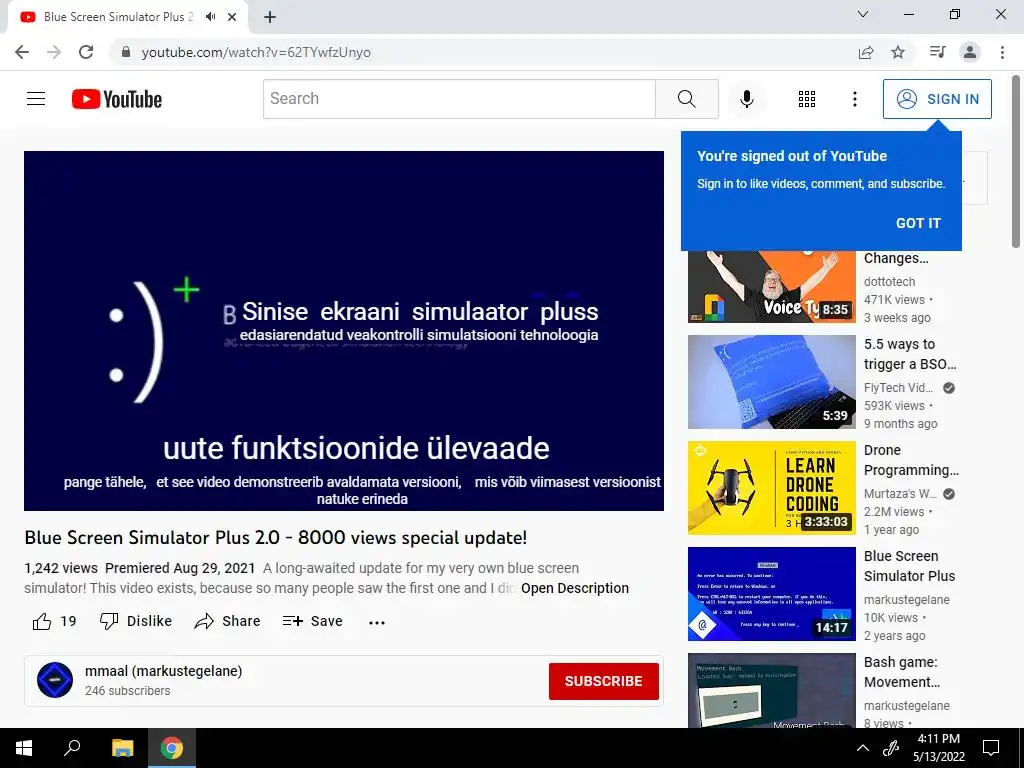Open YouTube settings three-dot menu
1024x768 pixels.
point(854,99)
